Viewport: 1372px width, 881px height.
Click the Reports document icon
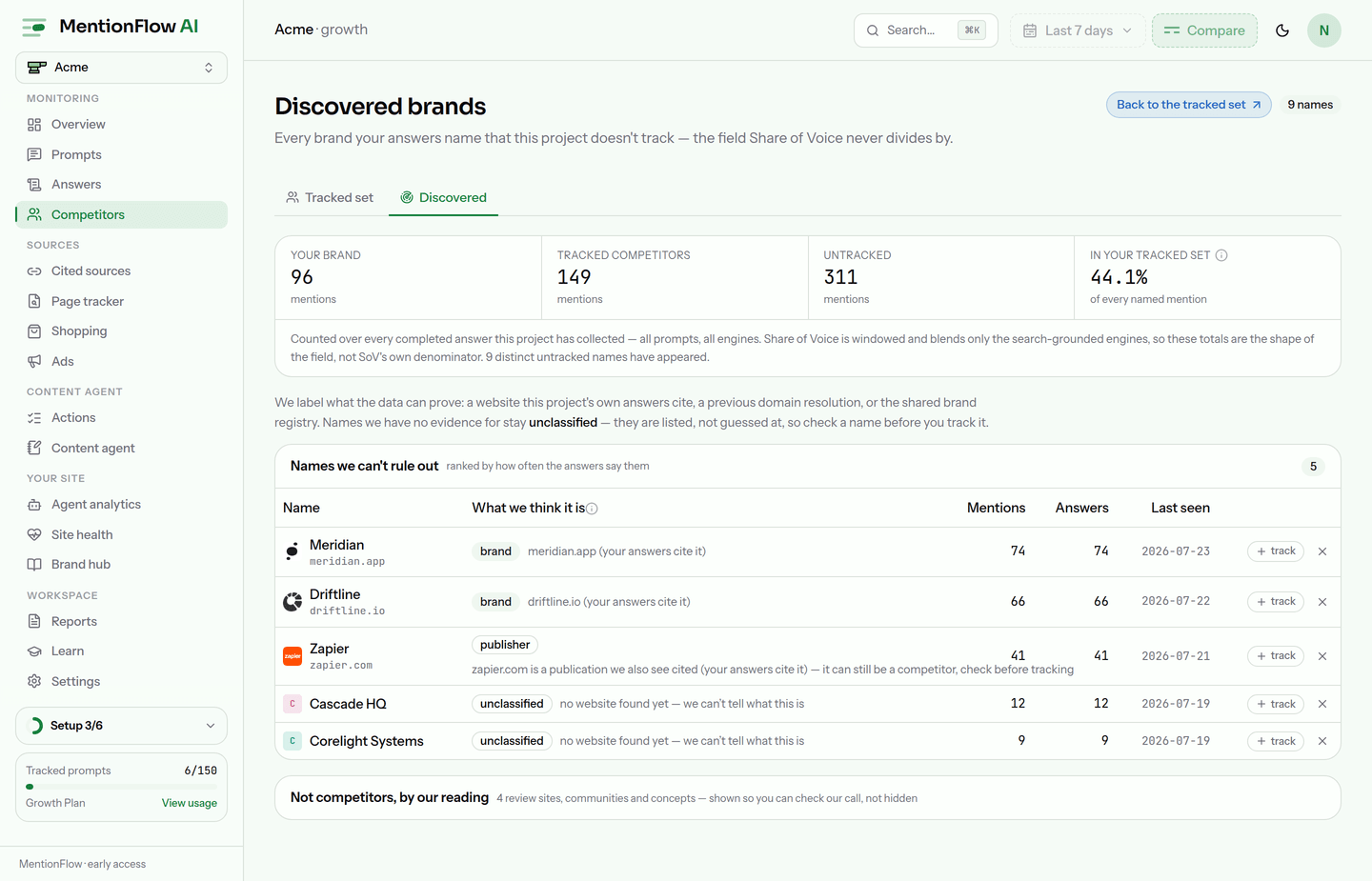pyautogui.click(x=34, y=622)
